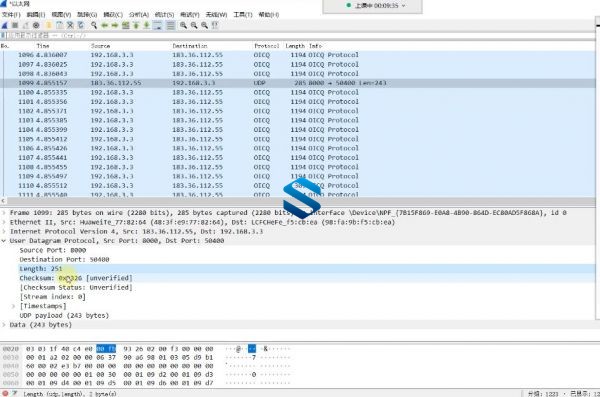This screenshot has width=600, height=397.
Task: Toggle auto scroll during live capture
Action: 157,25
